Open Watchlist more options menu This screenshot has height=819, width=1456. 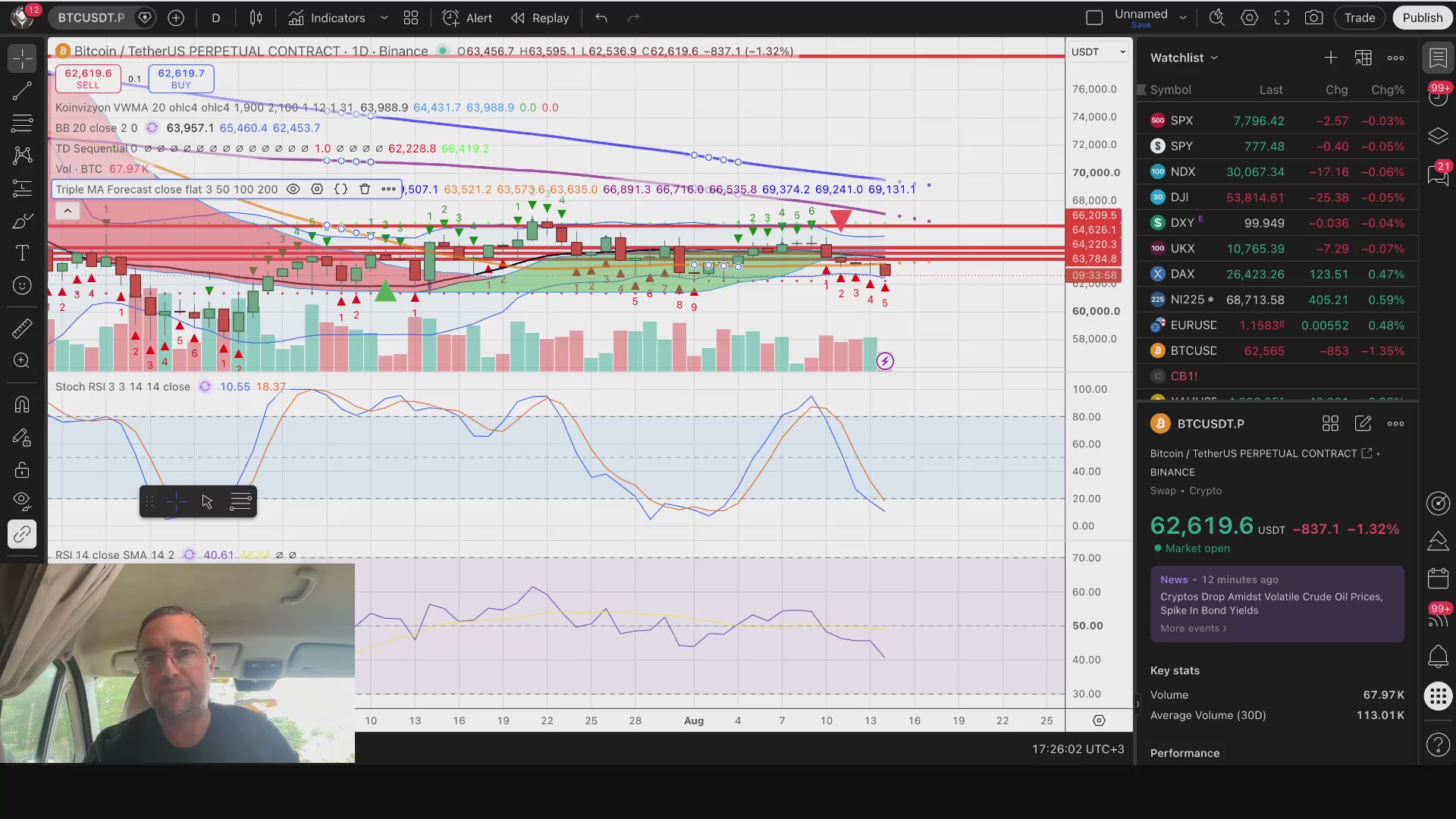click(1395, 58)
